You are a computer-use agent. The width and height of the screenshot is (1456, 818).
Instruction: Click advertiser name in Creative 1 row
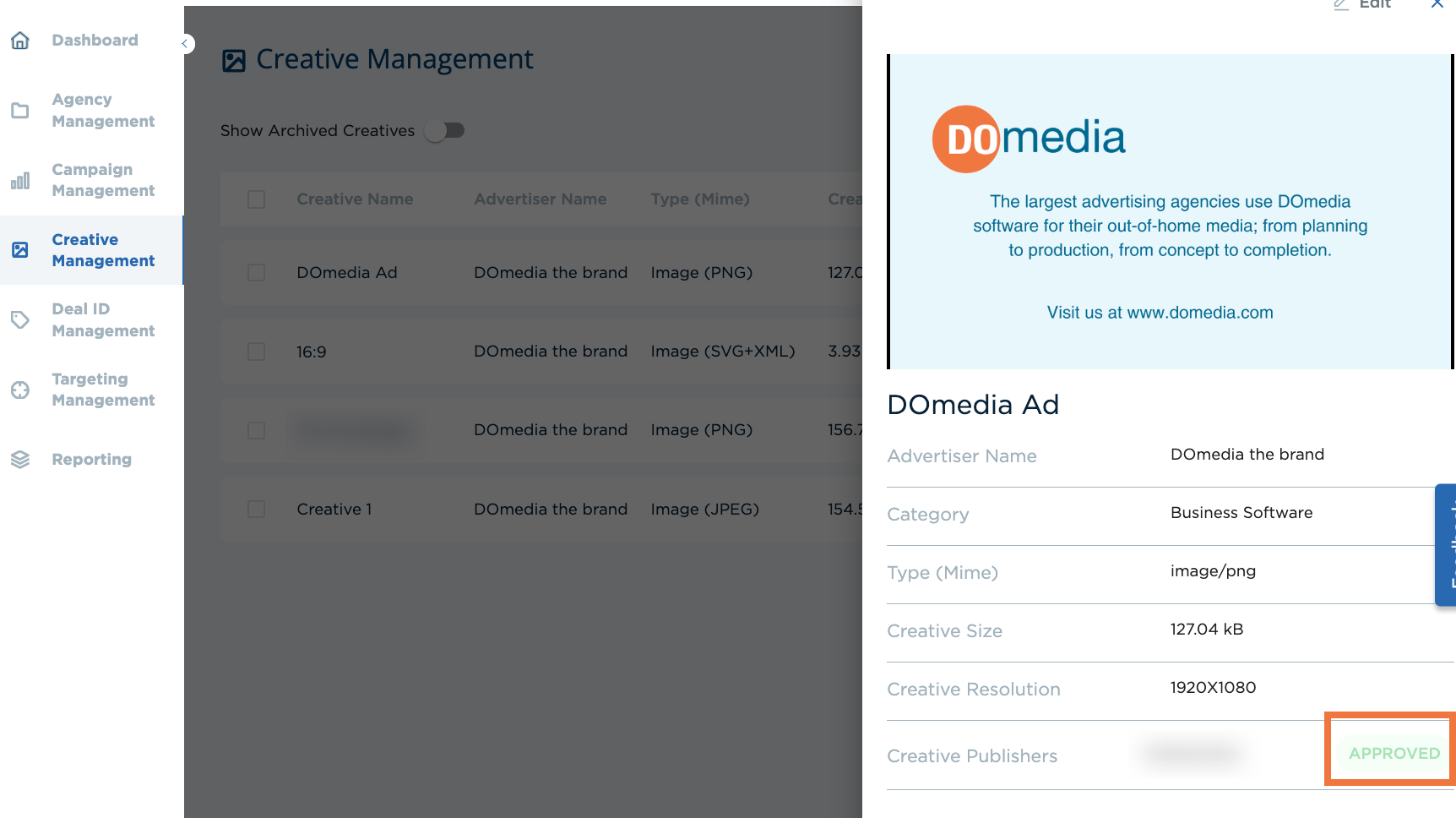pyautogui.click(x=551, y=510)
